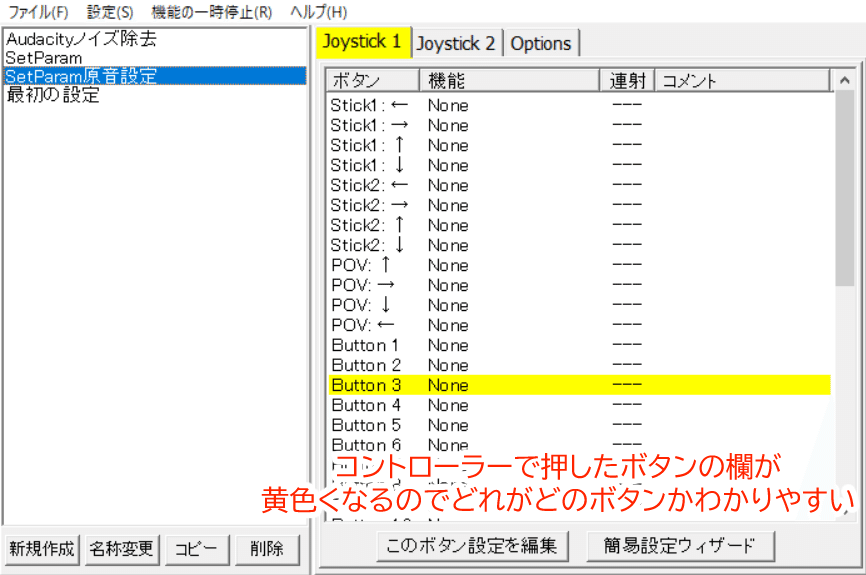Click the 連射 column header

[x=627, y=81]
